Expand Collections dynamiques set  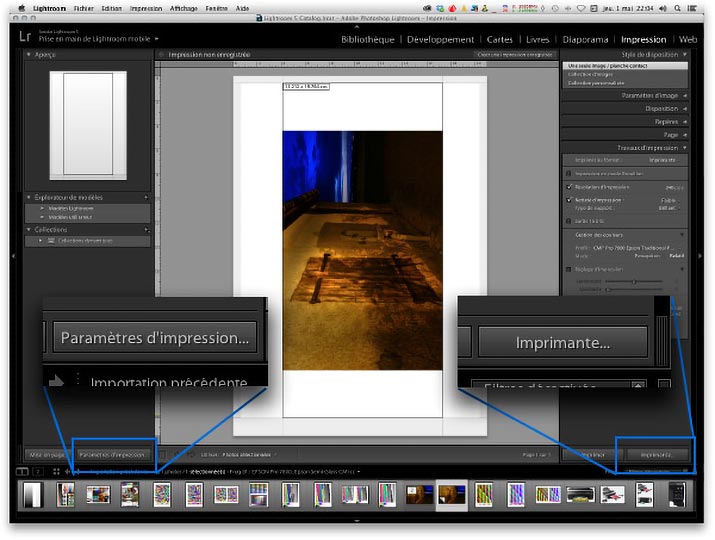click(41, 240)
